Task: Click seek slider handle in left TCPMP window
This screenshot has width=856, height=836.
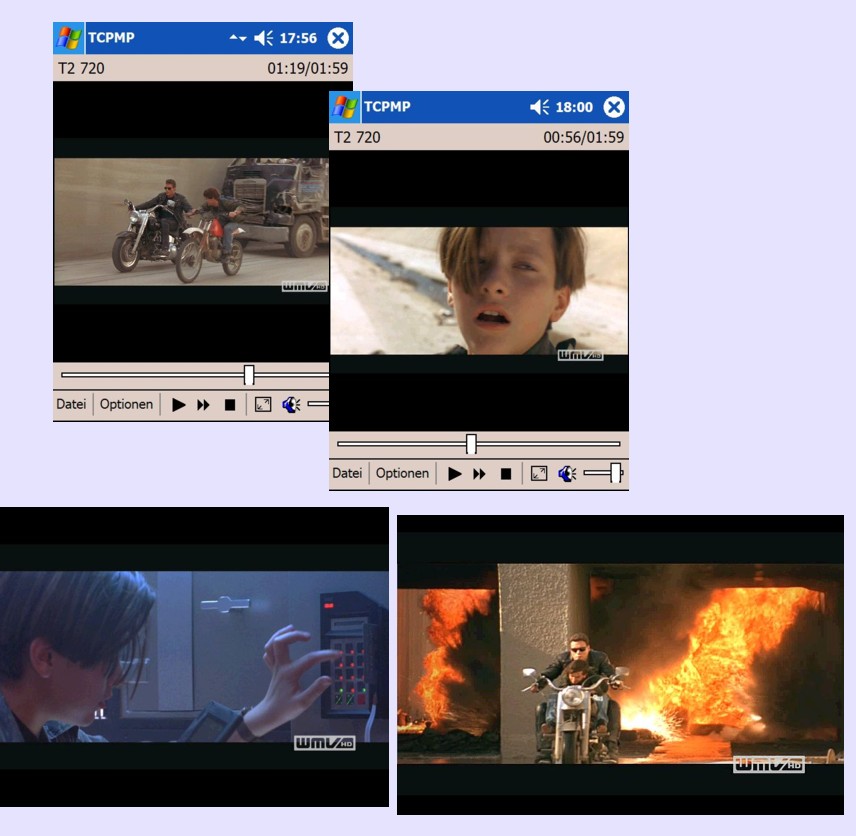Action: click(x=249, y=375)
